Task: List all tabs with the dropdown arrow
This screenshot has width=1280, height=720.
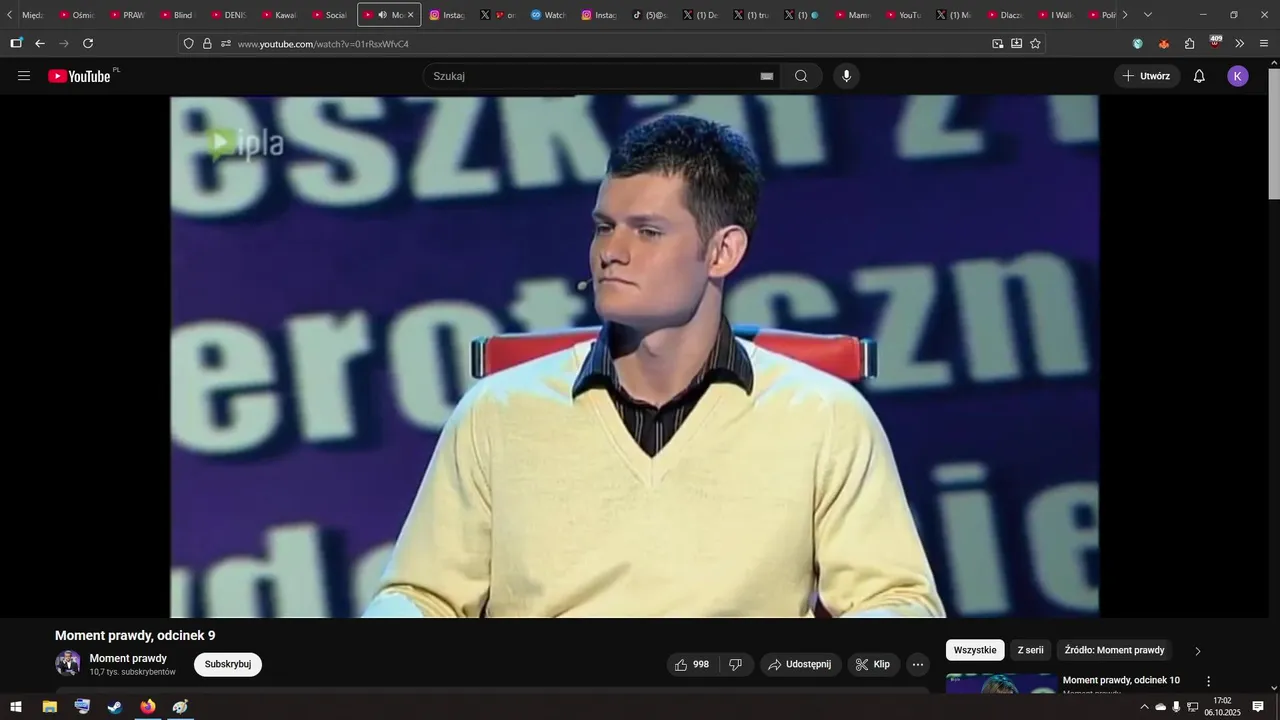Action: (x=1147, y=15)
